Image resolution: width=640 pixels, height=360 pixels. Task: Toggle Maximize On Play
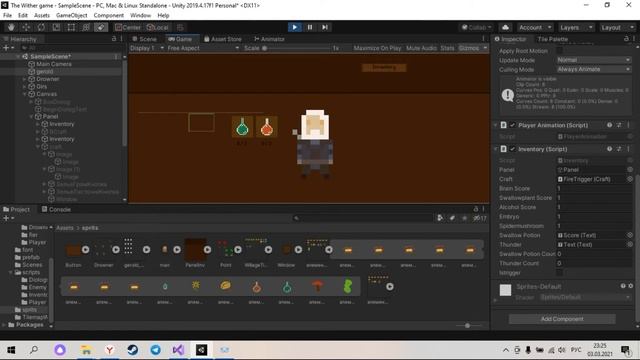[377, 48]
